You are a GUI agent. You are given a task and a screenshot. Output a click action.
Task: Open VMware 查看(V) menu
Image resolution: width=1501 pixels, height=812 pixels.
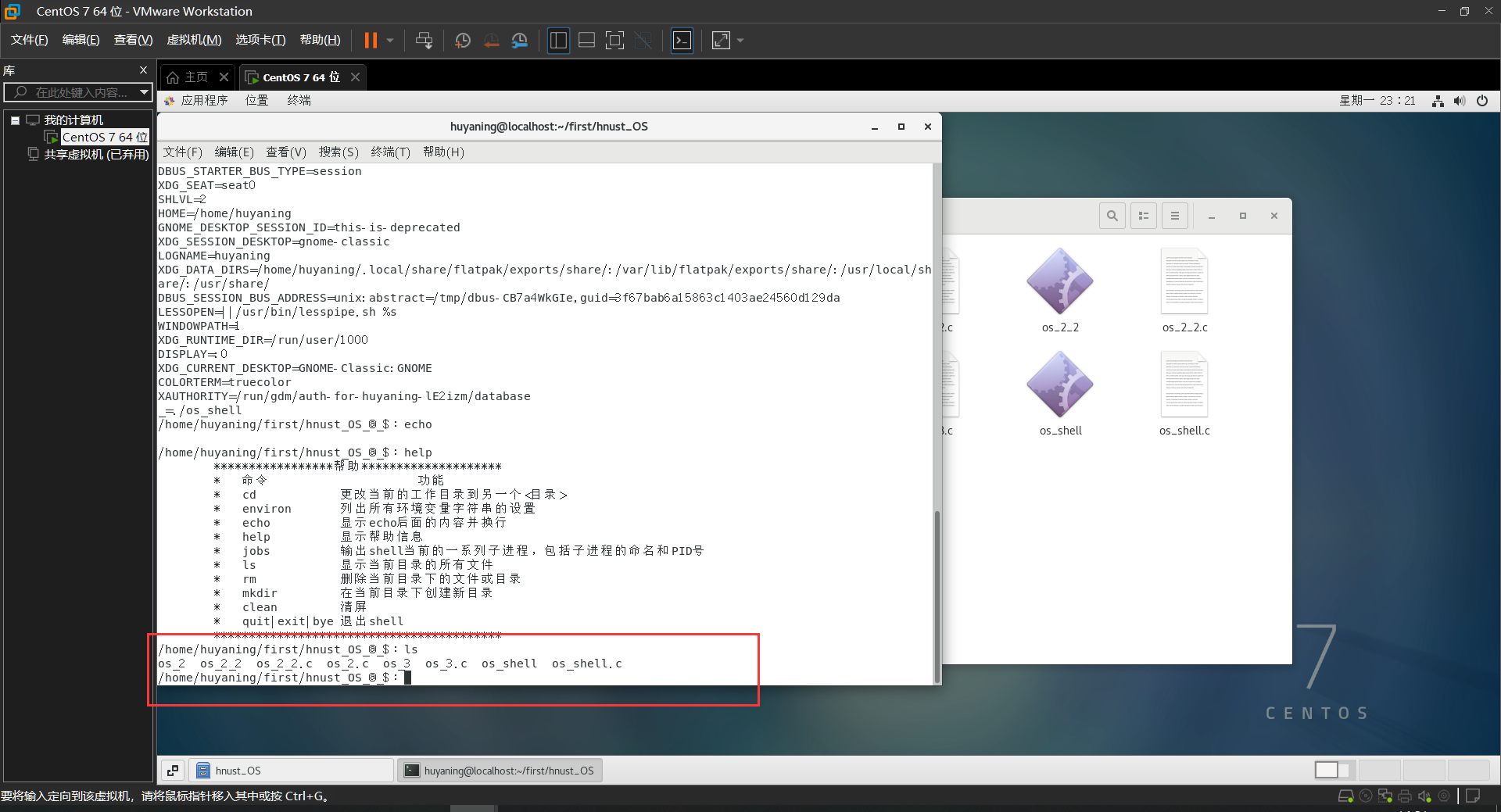click(133, 40)
